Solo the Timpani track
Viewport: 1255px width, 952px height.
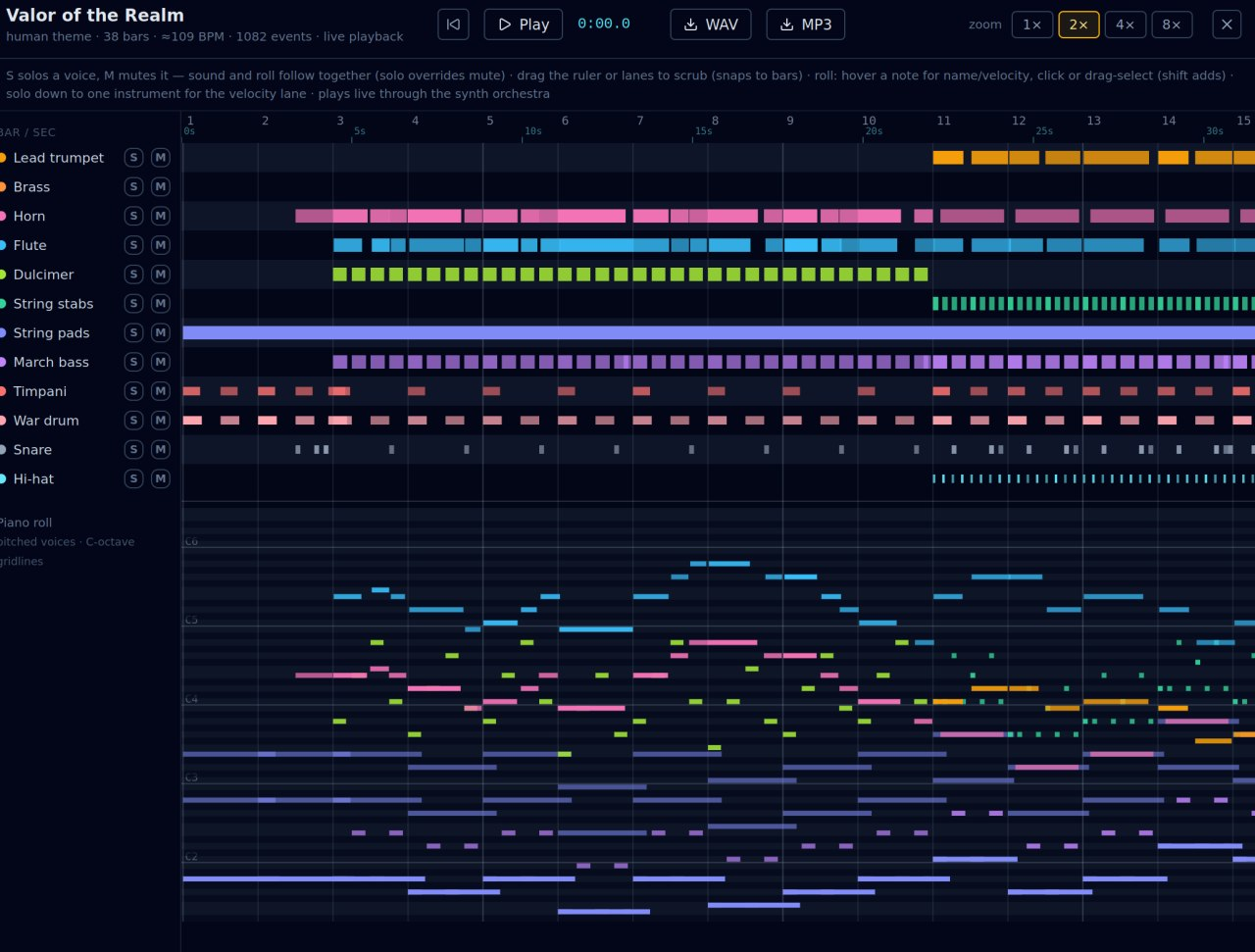(x=133, y=391)
